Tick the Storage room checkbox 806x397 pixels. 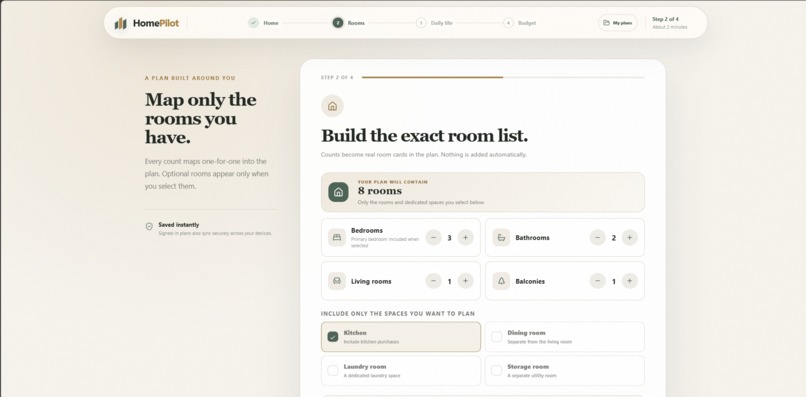click(496, 370)
